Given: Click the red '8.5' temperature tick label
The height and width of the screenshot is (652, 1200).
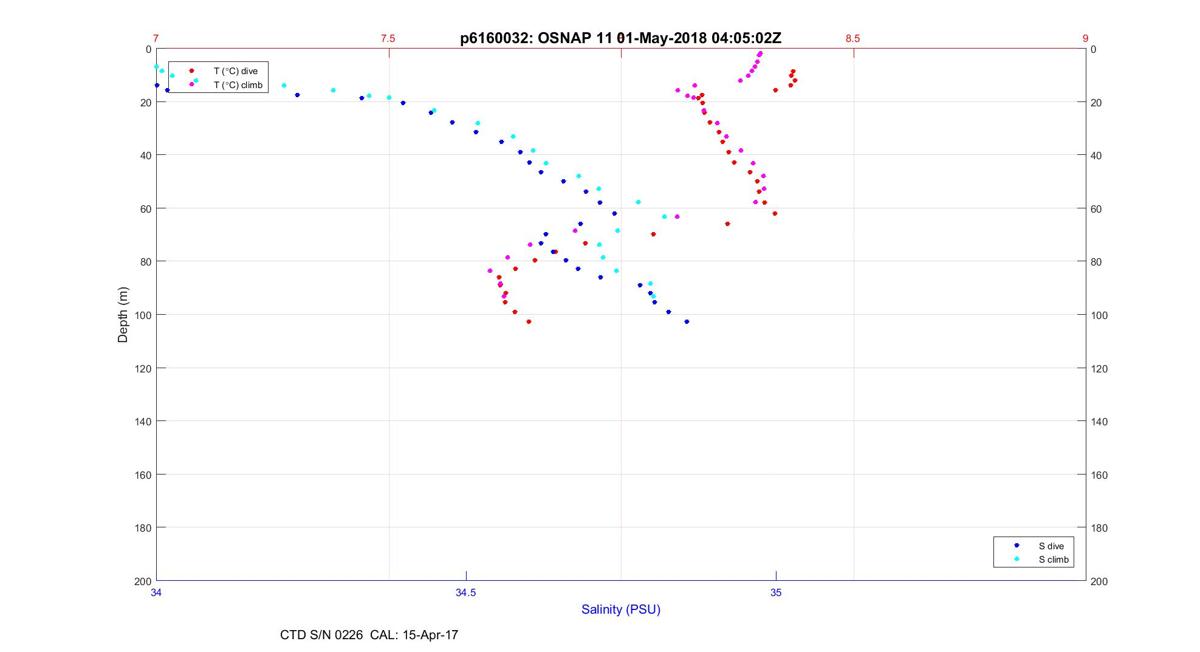Looking at the screenshot, I should (x=852, y=39).
